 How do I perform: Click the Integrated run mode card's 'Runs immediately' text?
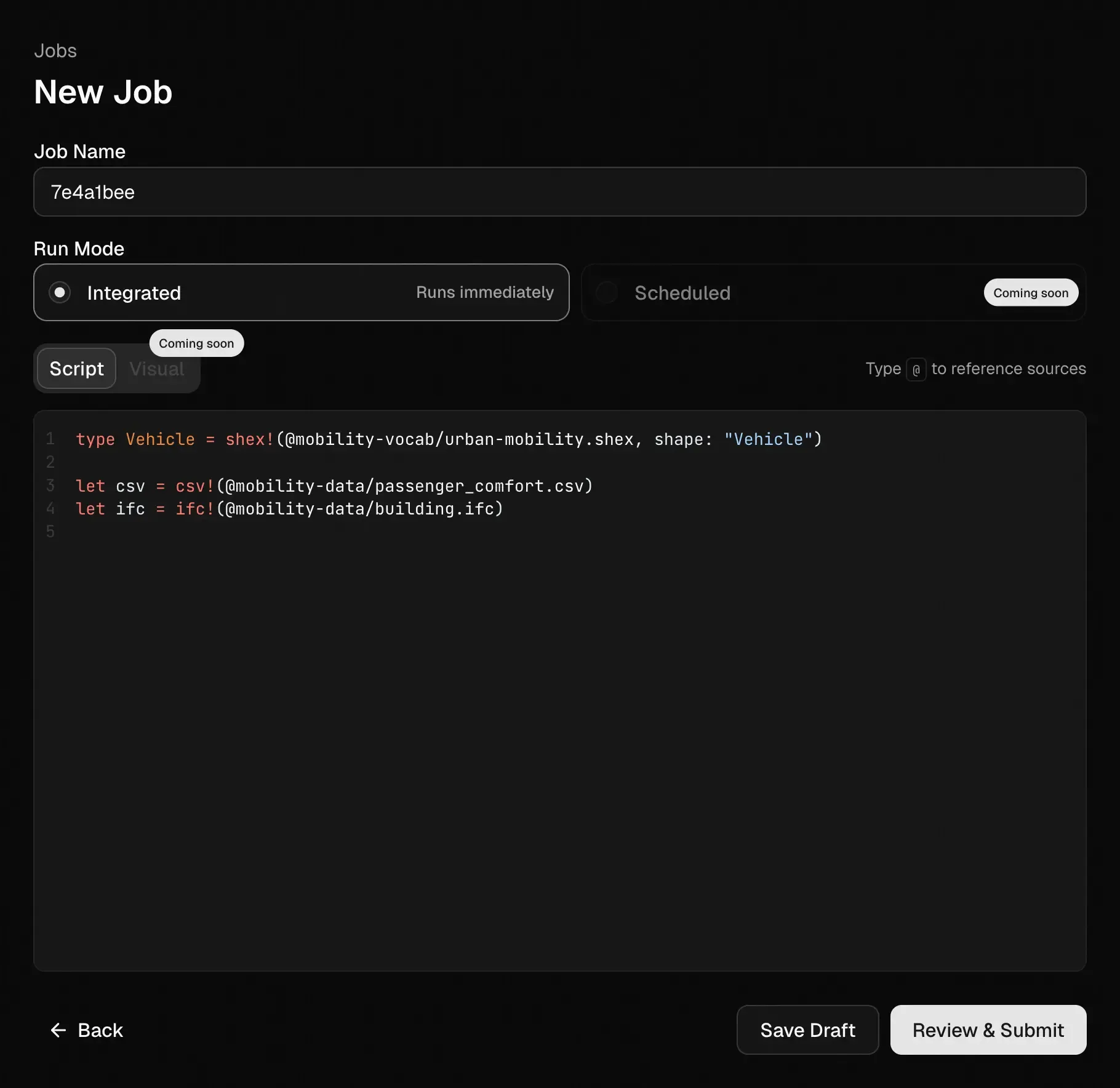pos(484,292)
